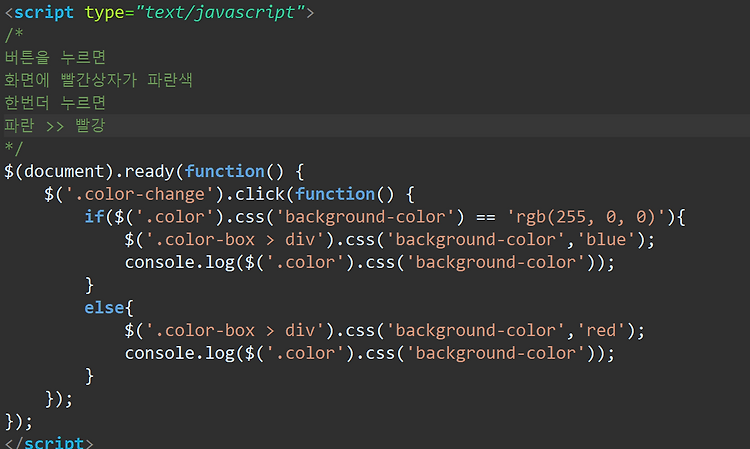Click the "$(document).ready" call
This screenshot has height=449, width=750.
(x=89, y=171)
